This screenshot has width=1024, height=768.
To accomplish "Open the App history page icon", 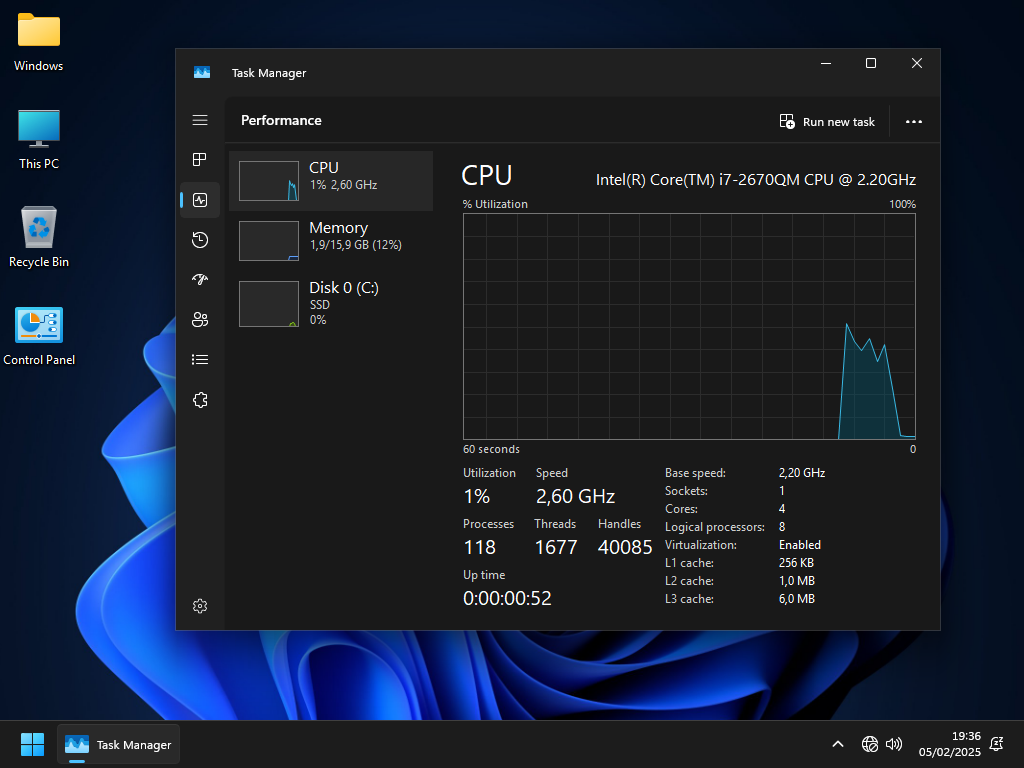I will [x=200, y=240].
